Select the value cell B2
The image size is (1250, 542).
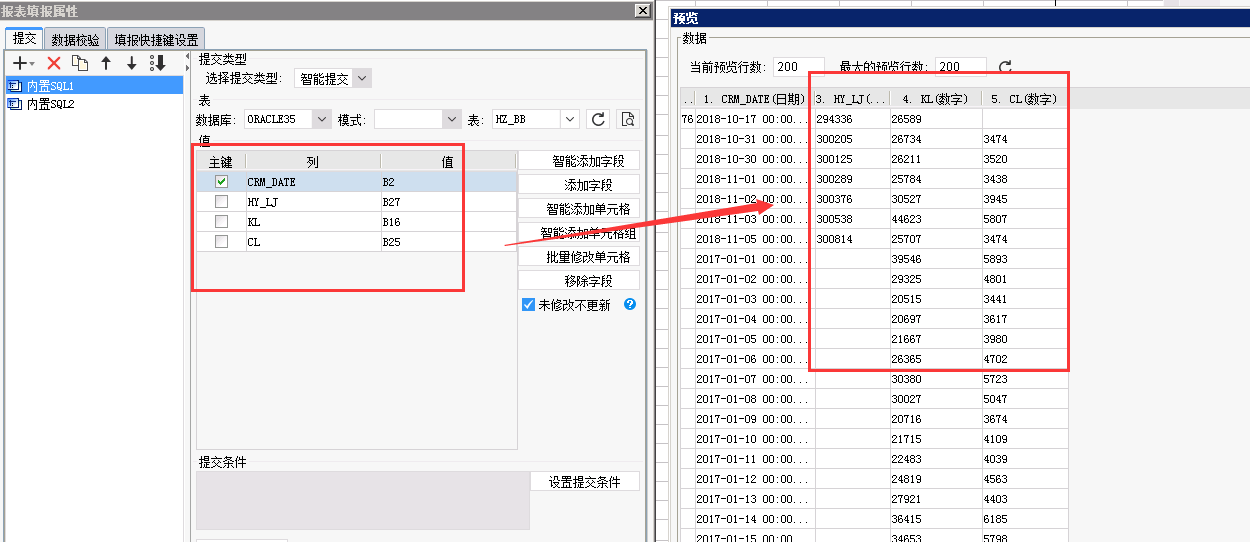(x=448, y=182)
